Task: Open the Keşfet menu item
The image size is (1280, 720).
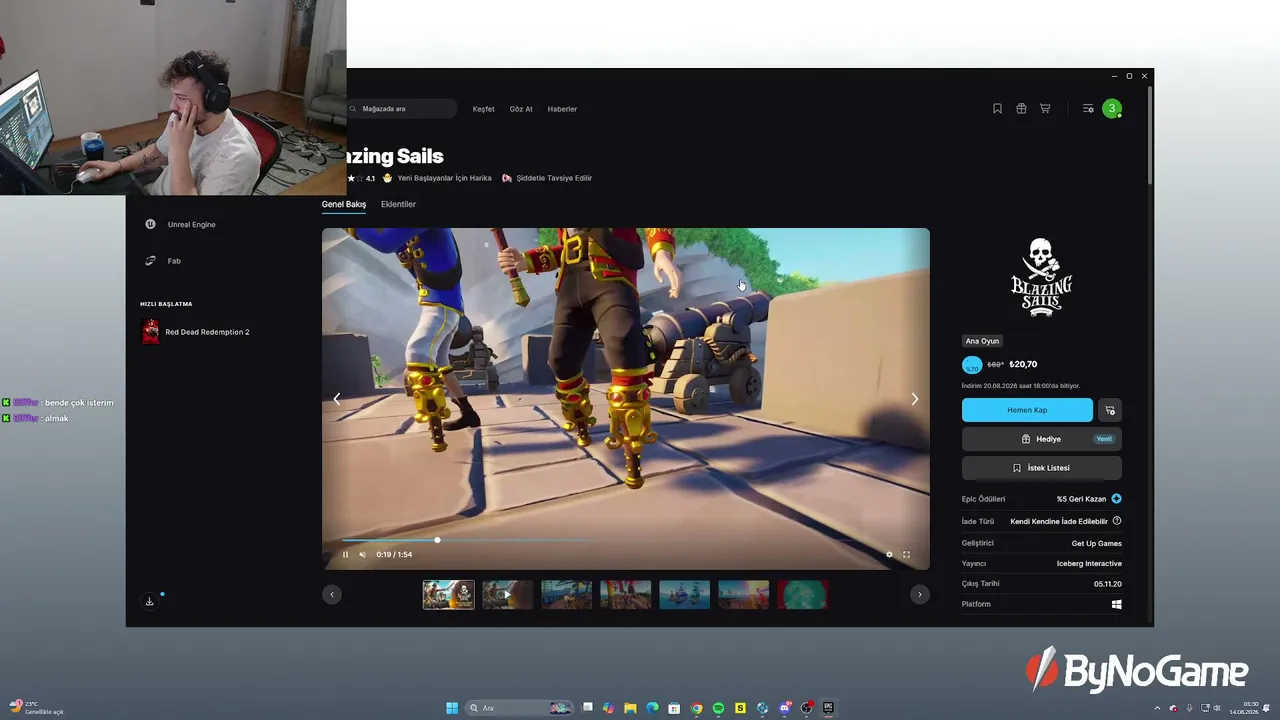Action: pos(484,109)
